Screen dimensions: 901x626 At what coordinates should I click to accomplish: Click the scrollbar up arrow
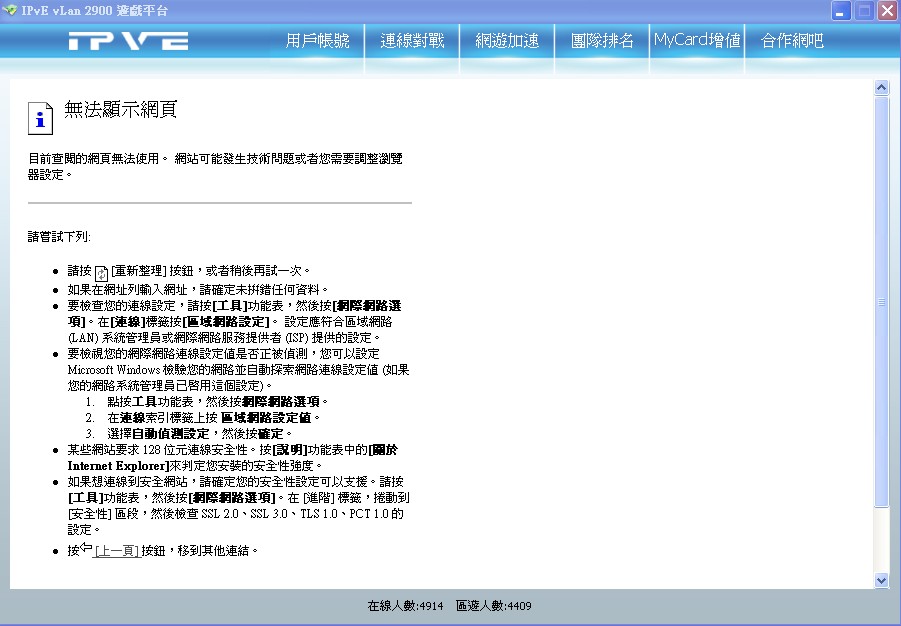881,87
